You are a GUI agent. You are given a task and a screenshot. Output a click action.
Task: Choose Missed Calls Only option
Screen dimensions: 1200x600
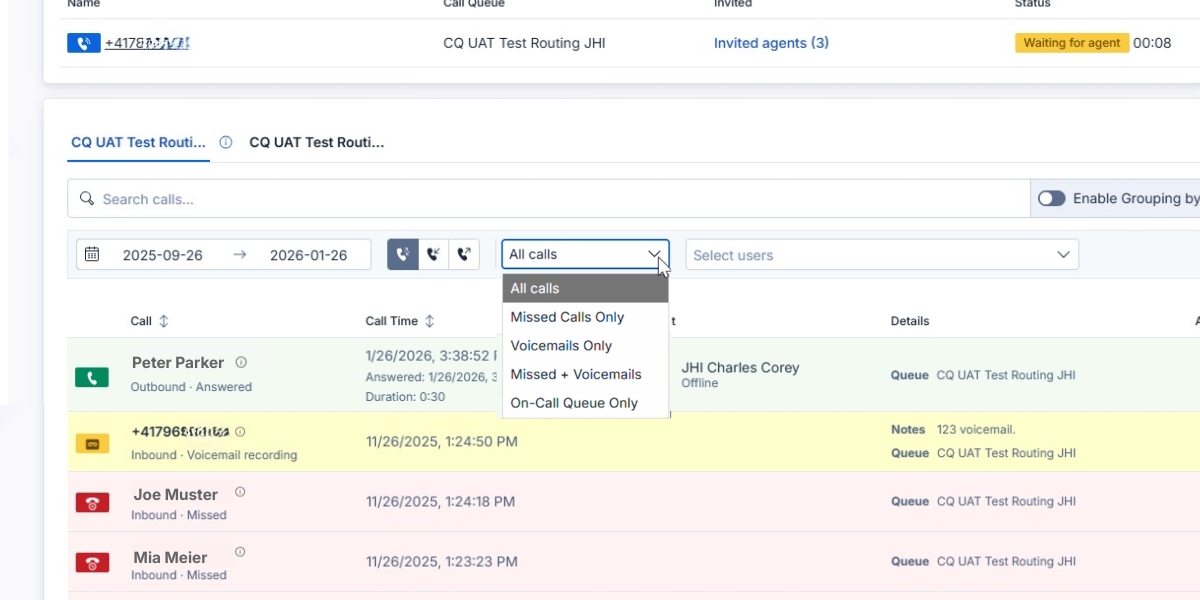pos(585,317)
